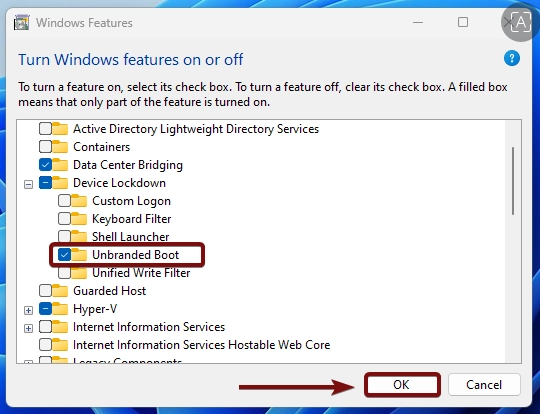The height and width of the screenshot is (414, 540).
Task: Click the translate overlay icon at top right
Action: point(520,23)
